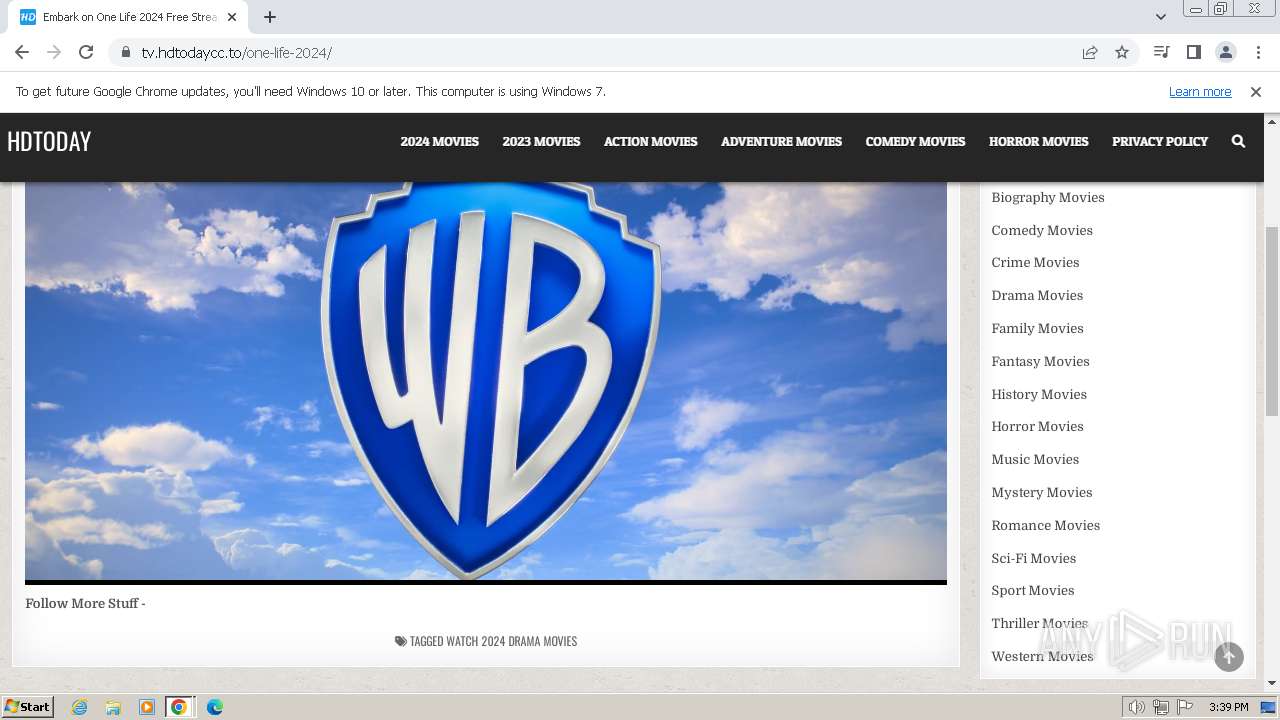Open Family Movies category
The height and width of the screenshot is (720, 1280).
pos(1037,329)
